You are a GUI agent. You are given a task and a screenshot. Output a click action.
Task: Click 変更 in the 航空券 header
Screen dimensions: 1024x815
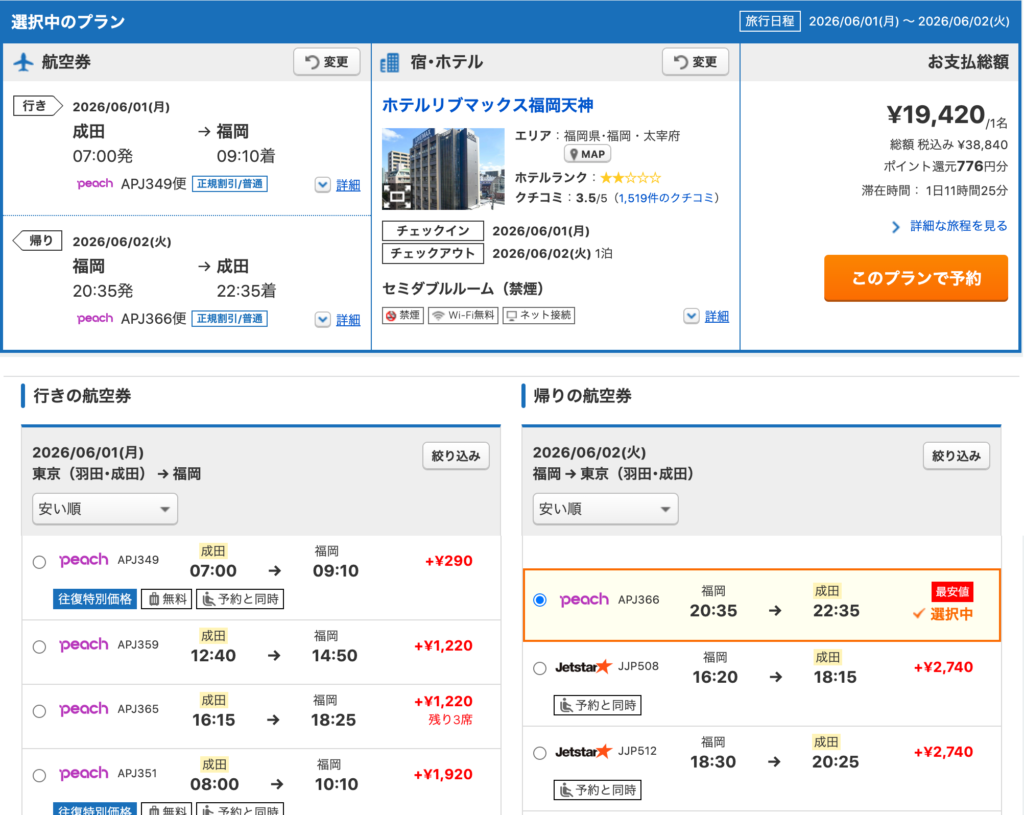pos(327,62)
